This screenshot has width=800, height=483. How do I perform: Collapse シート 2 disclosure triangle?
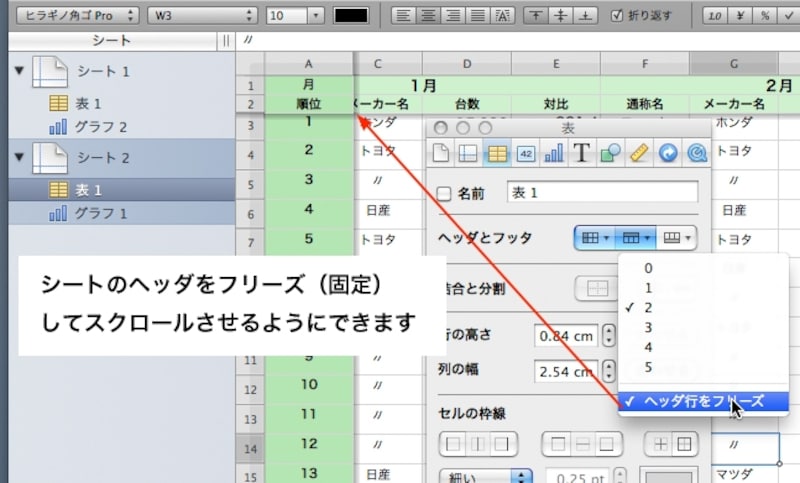point(19,157)
